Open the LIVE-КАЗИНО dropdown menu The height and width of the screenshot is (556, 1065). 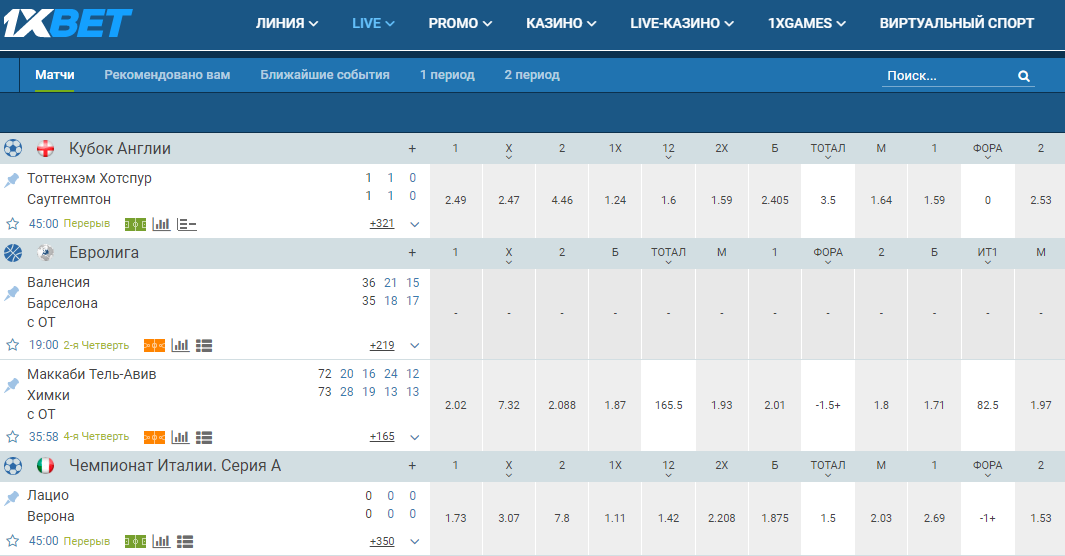coord(682,23)
